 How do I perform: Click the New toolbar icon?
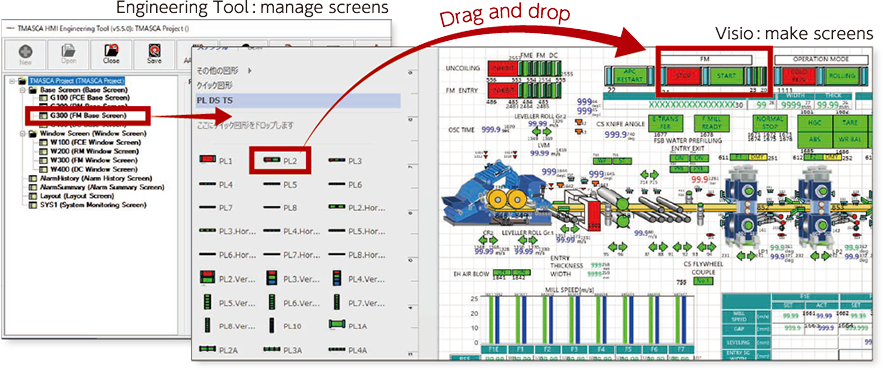click(25, 54)
